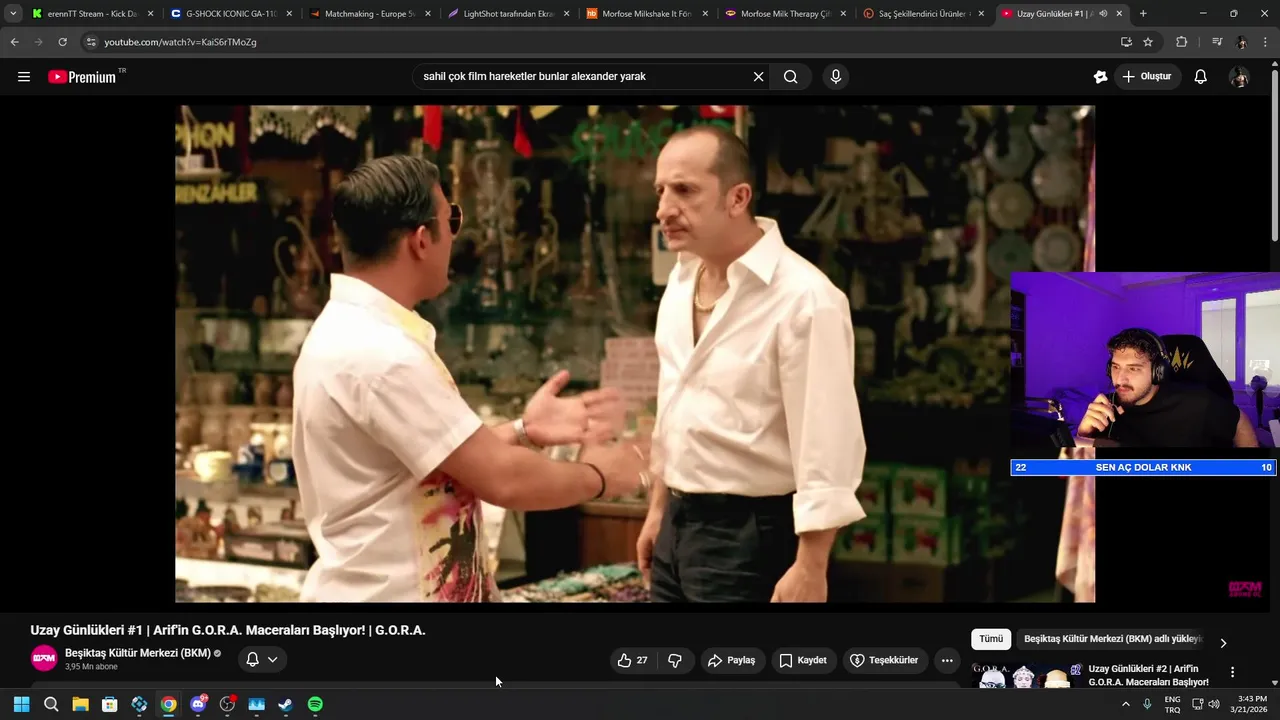Reload the page
The width and height of the screenshot is (1280, 720).
pyautogui.click(x=62, y=42)
